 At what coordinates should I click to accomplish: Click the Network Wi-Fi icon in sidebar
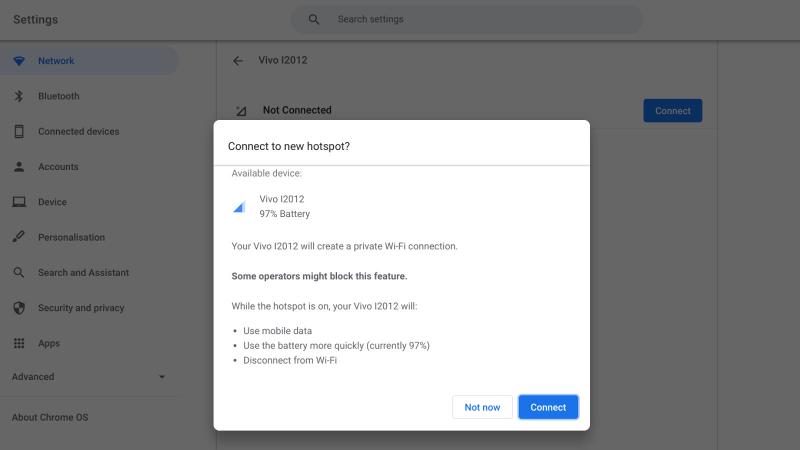pyautogui.click(x=19, y=61)
